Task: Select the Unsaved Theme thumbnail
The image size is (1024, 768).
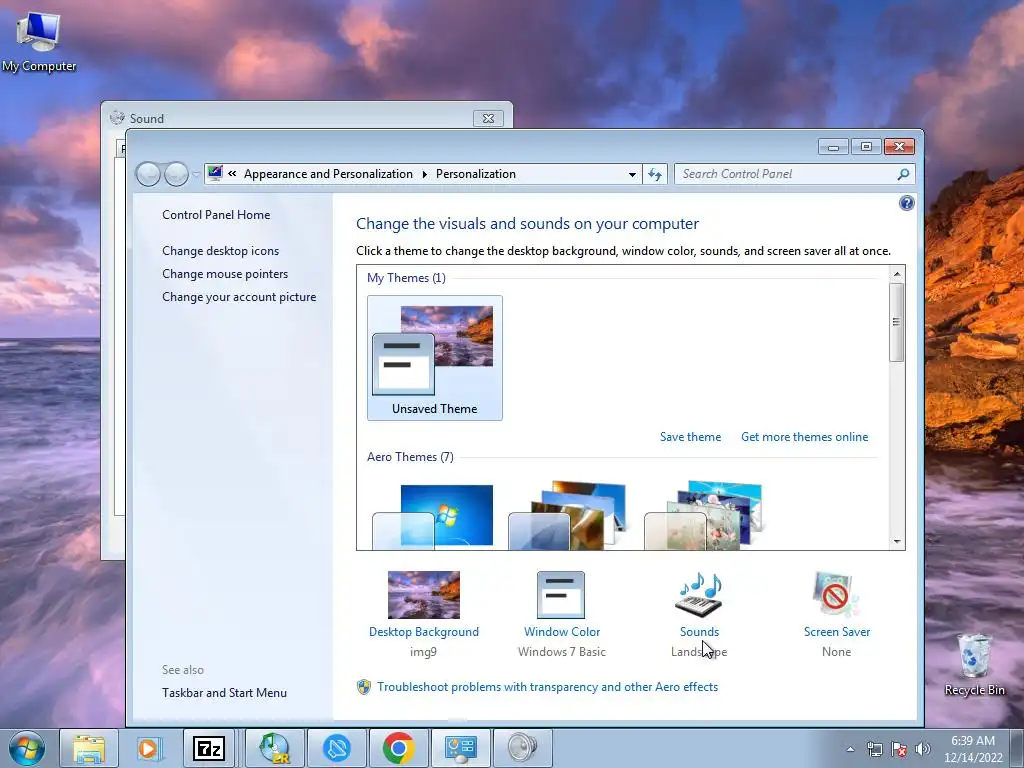Action: [x=434, y=358]
